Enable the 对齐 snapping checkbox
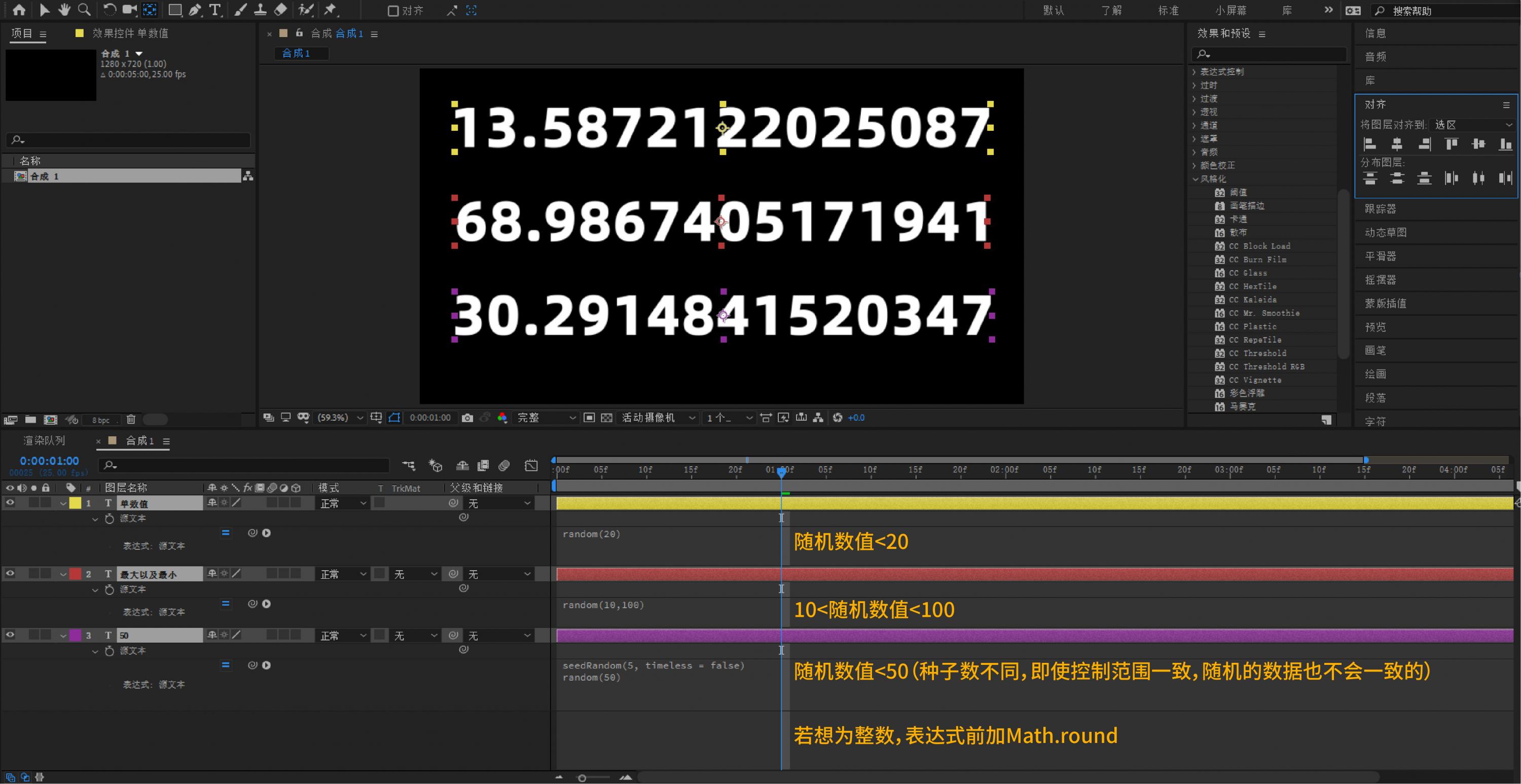Viewport: 1521px width, 784px height. pyautogui.click(x=392, y=11)
